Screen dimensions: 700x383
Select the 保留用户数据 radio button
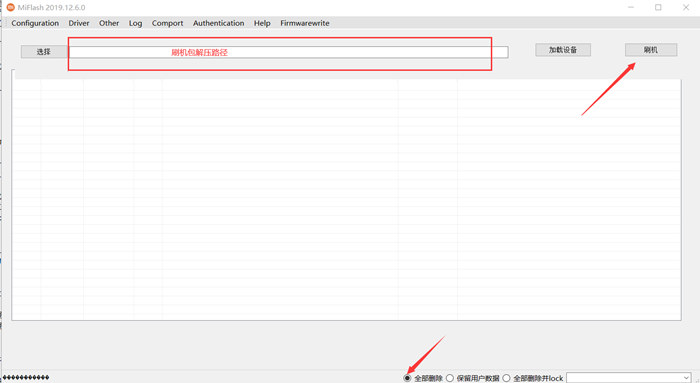[450, 378]
